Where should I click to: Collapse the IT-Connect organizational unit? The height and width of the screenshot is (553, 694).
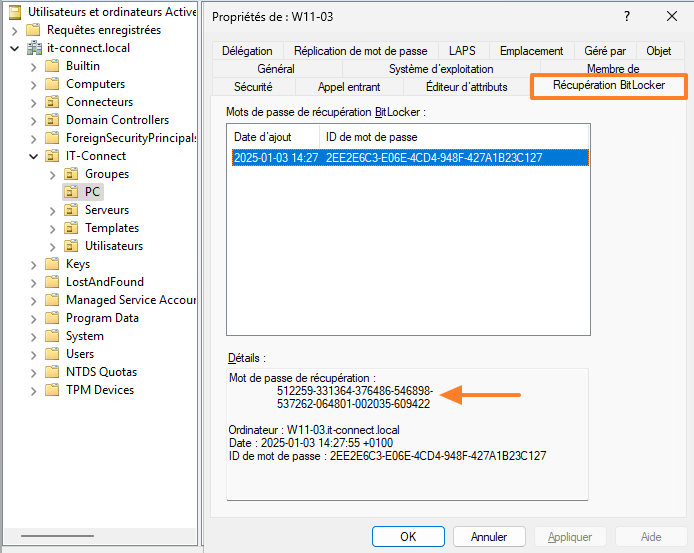click(x=34, y=156)
